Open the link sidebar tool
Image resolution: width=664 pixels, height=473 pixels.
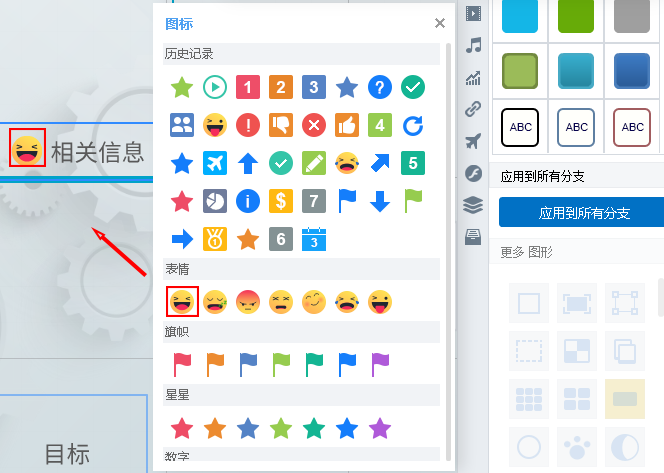pos(473,110)
